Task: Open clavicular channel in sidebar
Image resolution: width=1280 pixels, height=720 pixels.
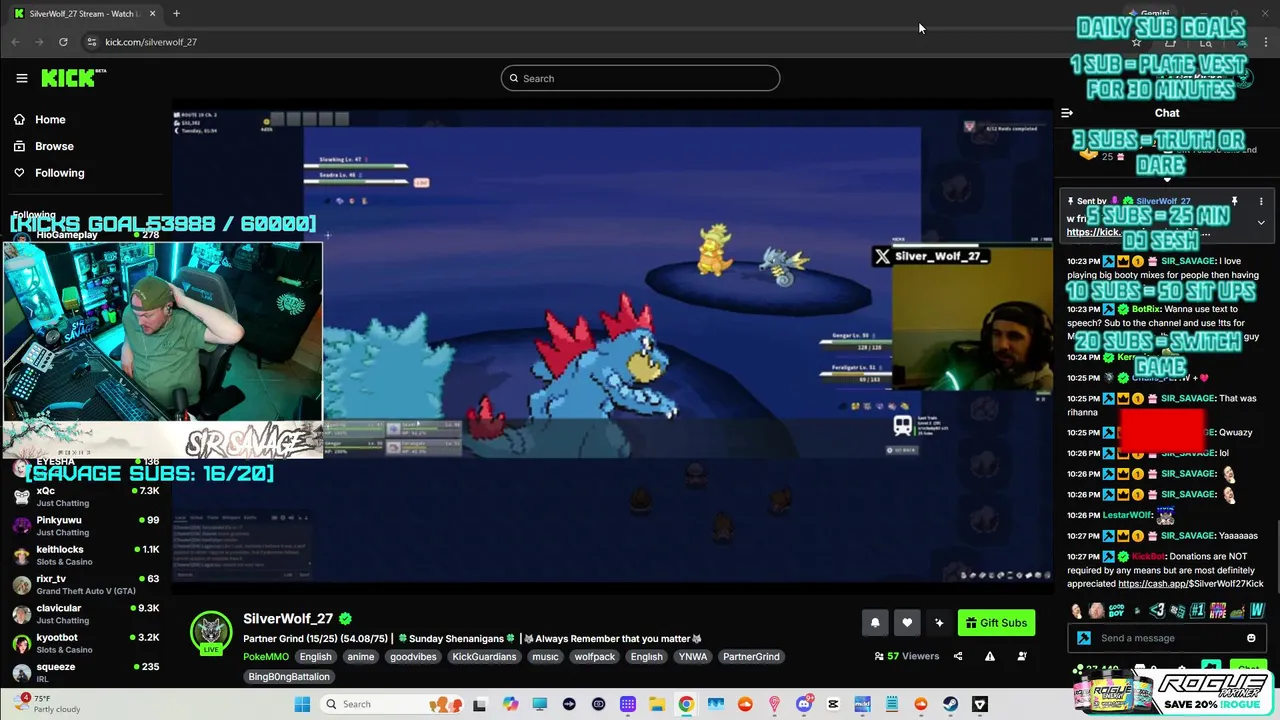Action: pos(85,614)
